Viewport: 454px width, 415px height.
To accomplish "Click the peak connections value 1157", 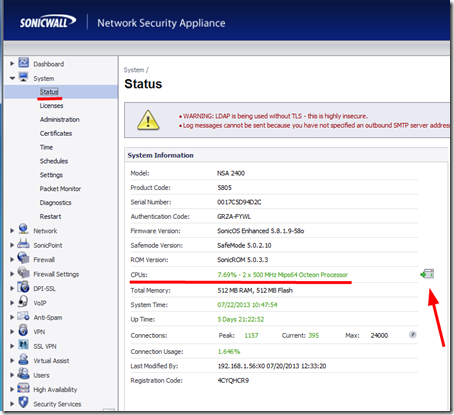I will 251,335.
